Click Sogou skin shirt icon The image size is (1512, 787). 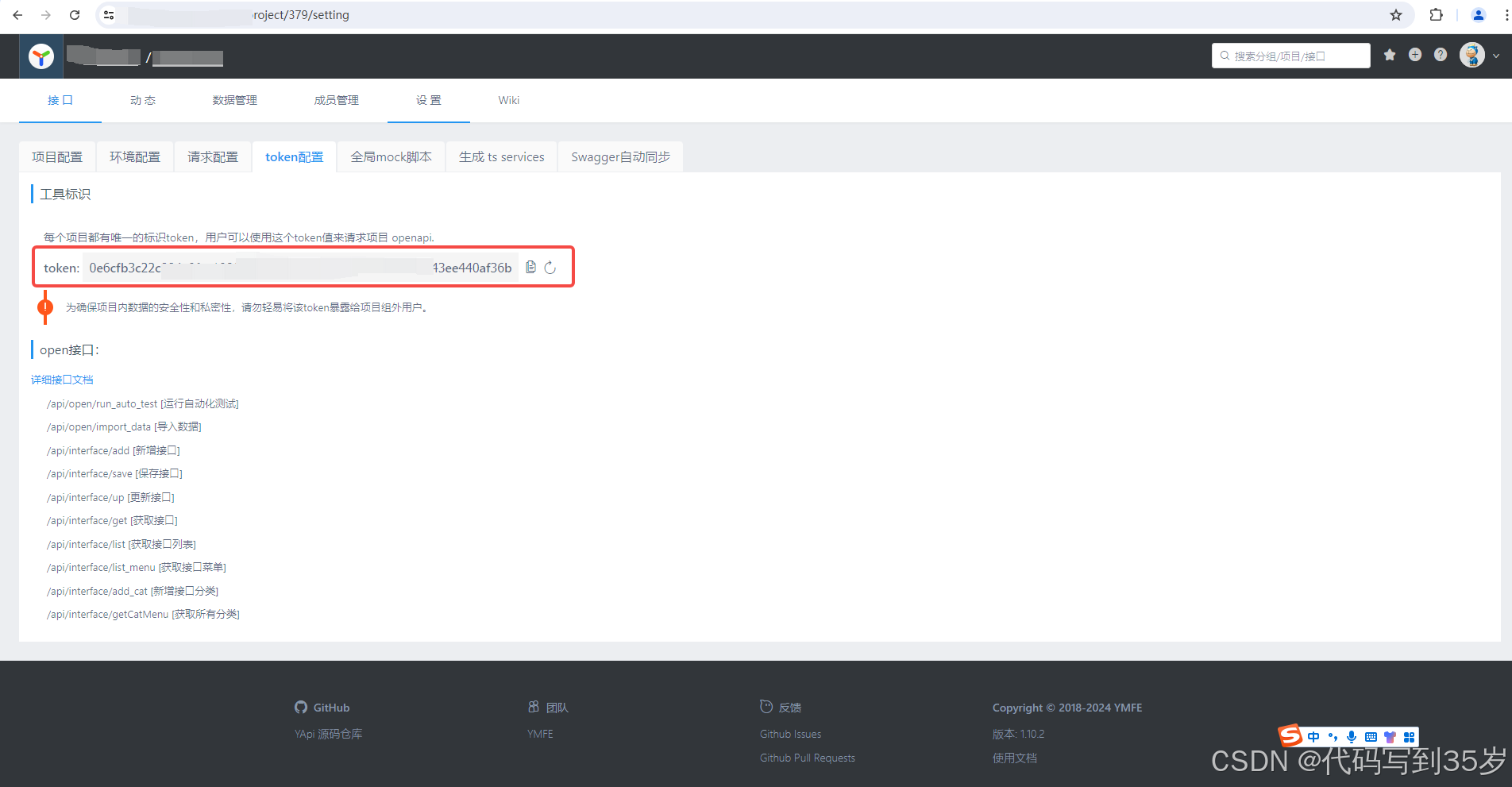tap(1390, 737)
